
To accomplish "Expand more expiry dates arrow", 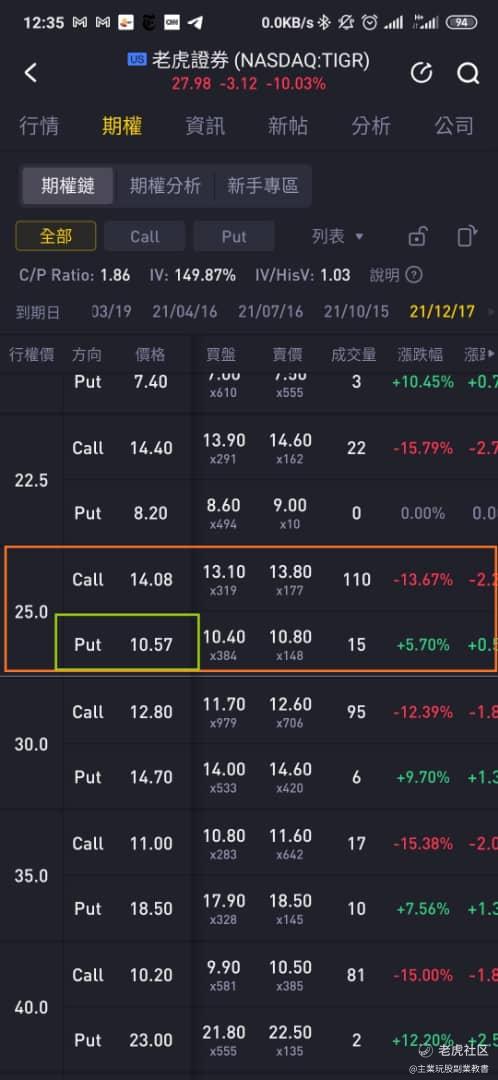I will [x=490, y=312].
